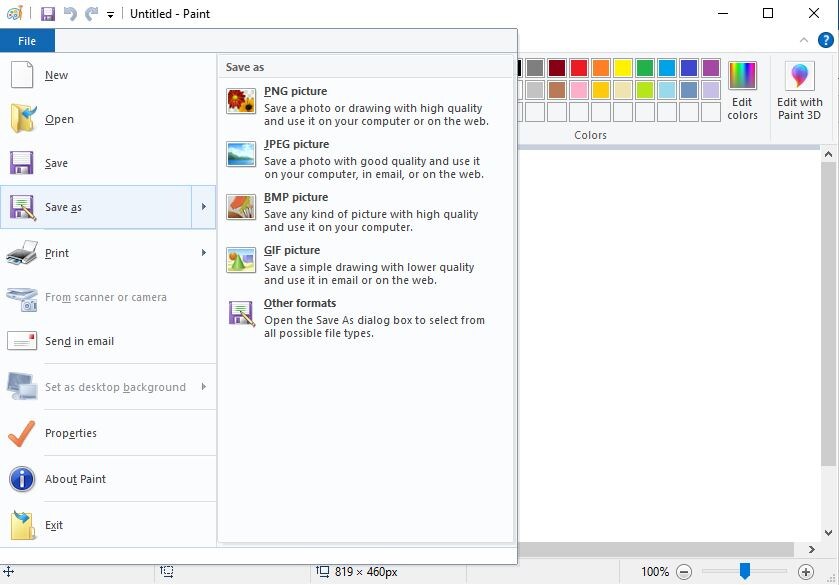839x585 pixels.
Task: Click the PNG picture flower icon
Action: coord(241,101)
